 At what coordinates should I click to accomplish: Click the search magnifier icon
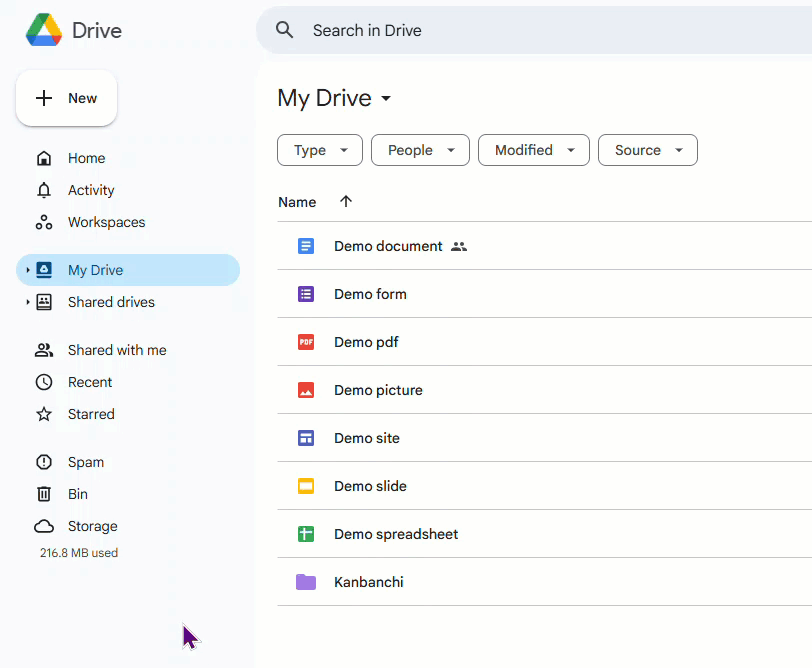click(284, 30)
